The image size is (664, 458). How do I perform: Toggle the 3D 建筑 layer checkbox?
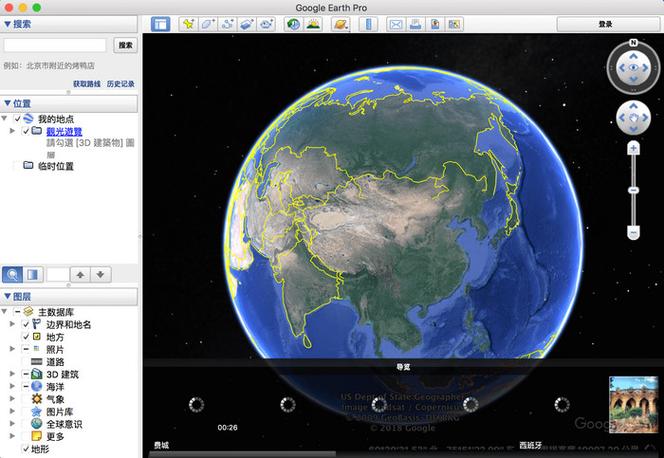pos(25,374)
